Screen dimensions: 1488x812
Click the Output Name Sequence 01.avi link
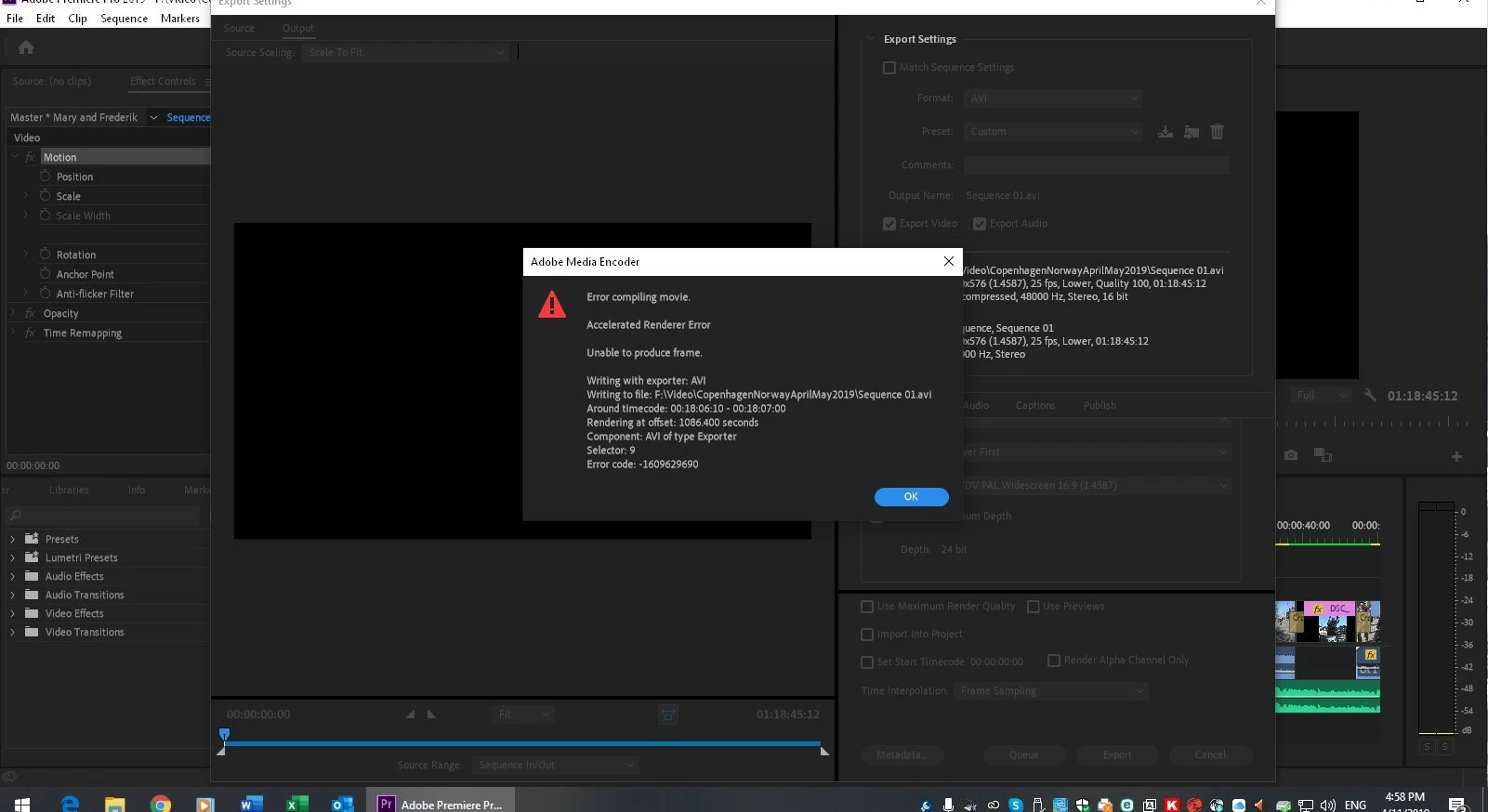tap(1003, 195)
